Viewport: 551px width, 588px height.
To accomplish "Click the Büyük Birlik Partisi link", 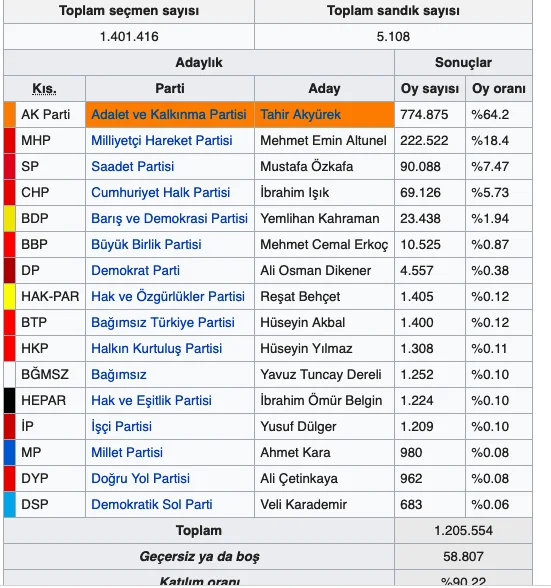I will click(x=146, y=244).
